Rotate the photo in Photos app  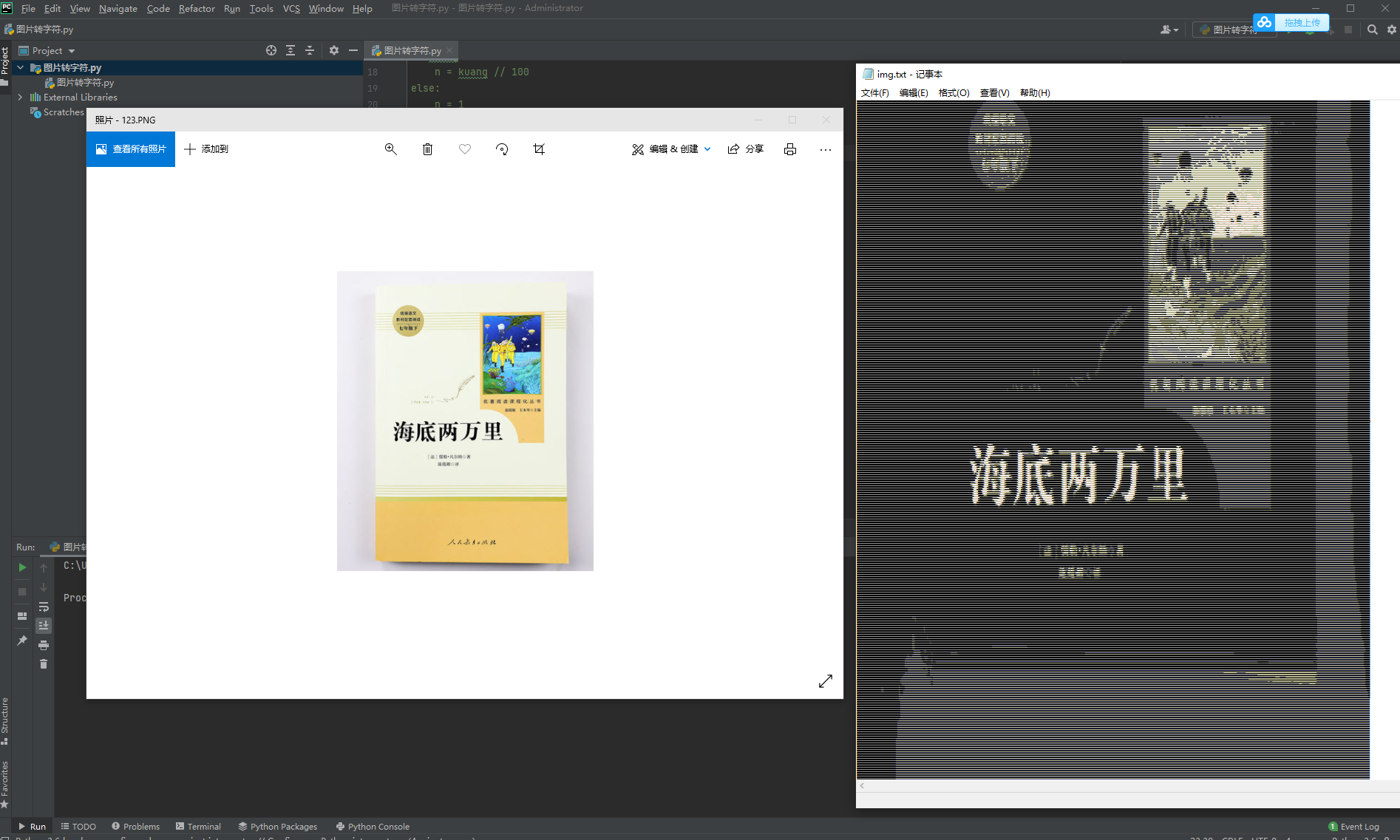coord(502,149)
